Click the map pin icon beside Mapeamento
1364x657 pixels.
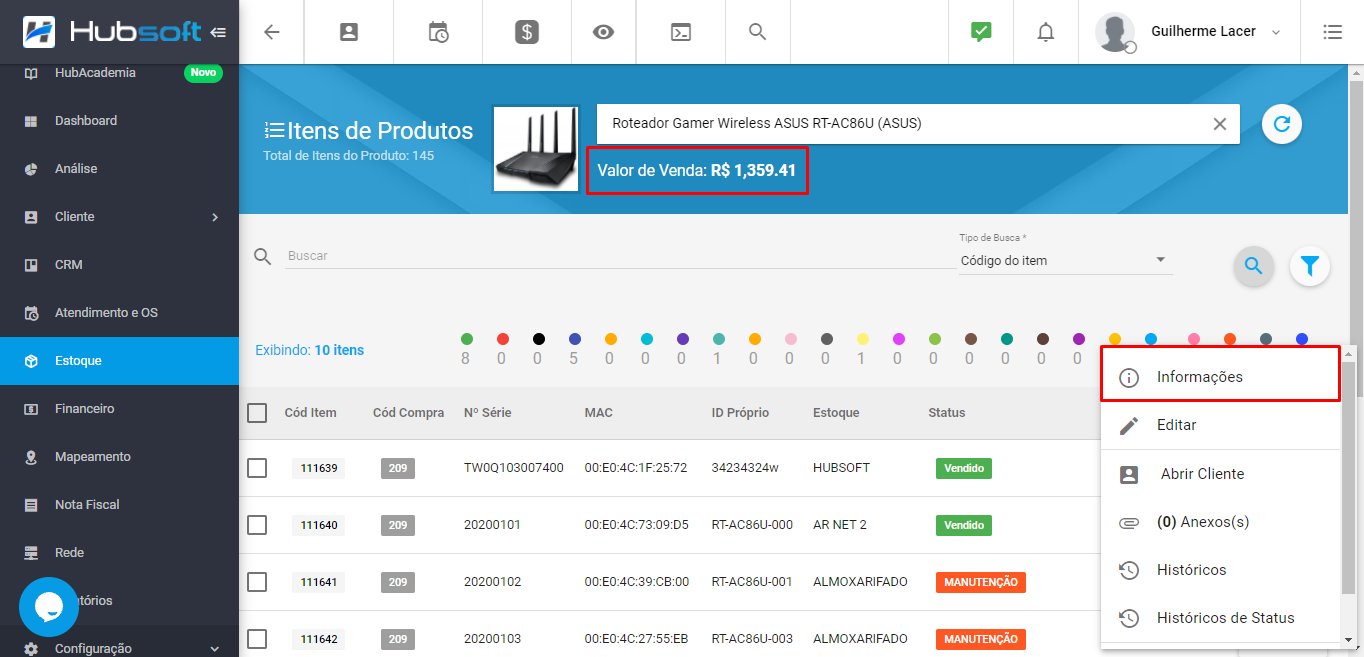(31, 457)
